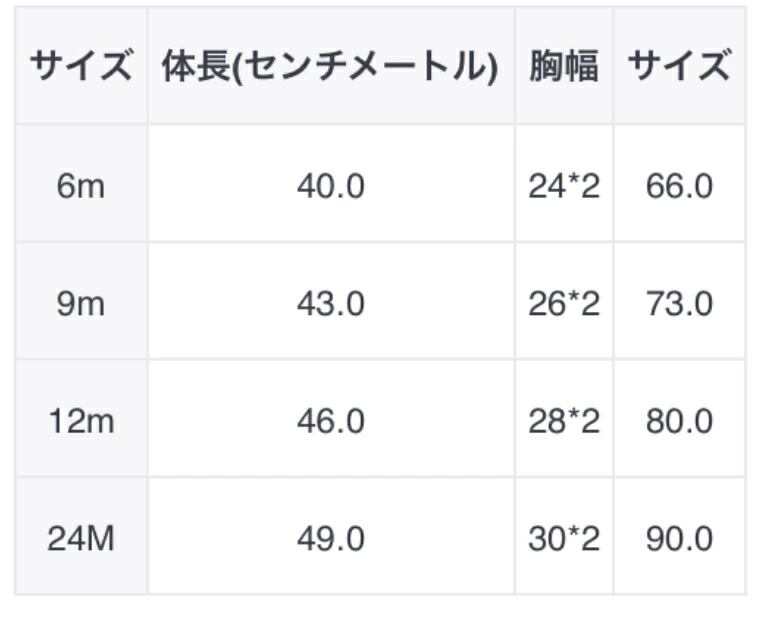Select the サイズ header above 66.0

click(x=679, y=67)
